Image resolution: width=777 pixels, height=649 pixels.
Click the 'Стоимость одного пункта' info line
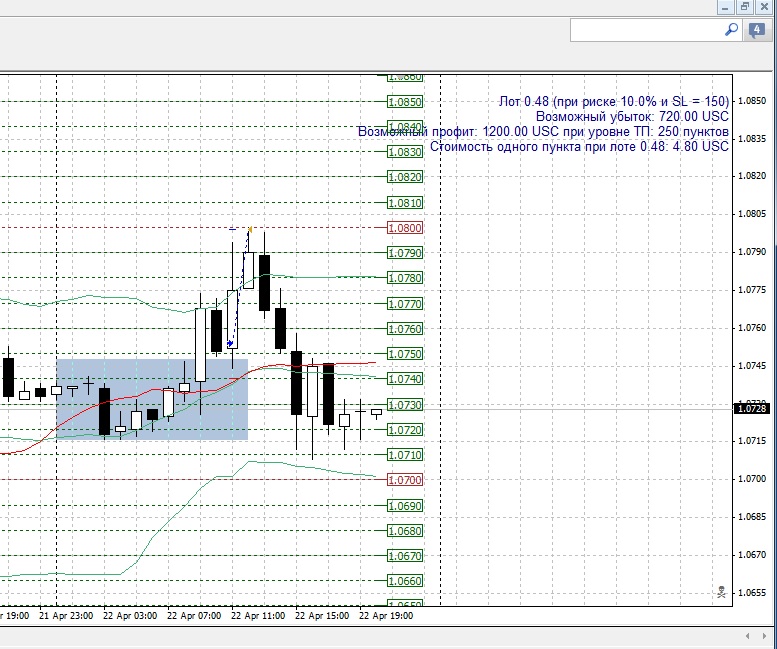tap(579, 147)
